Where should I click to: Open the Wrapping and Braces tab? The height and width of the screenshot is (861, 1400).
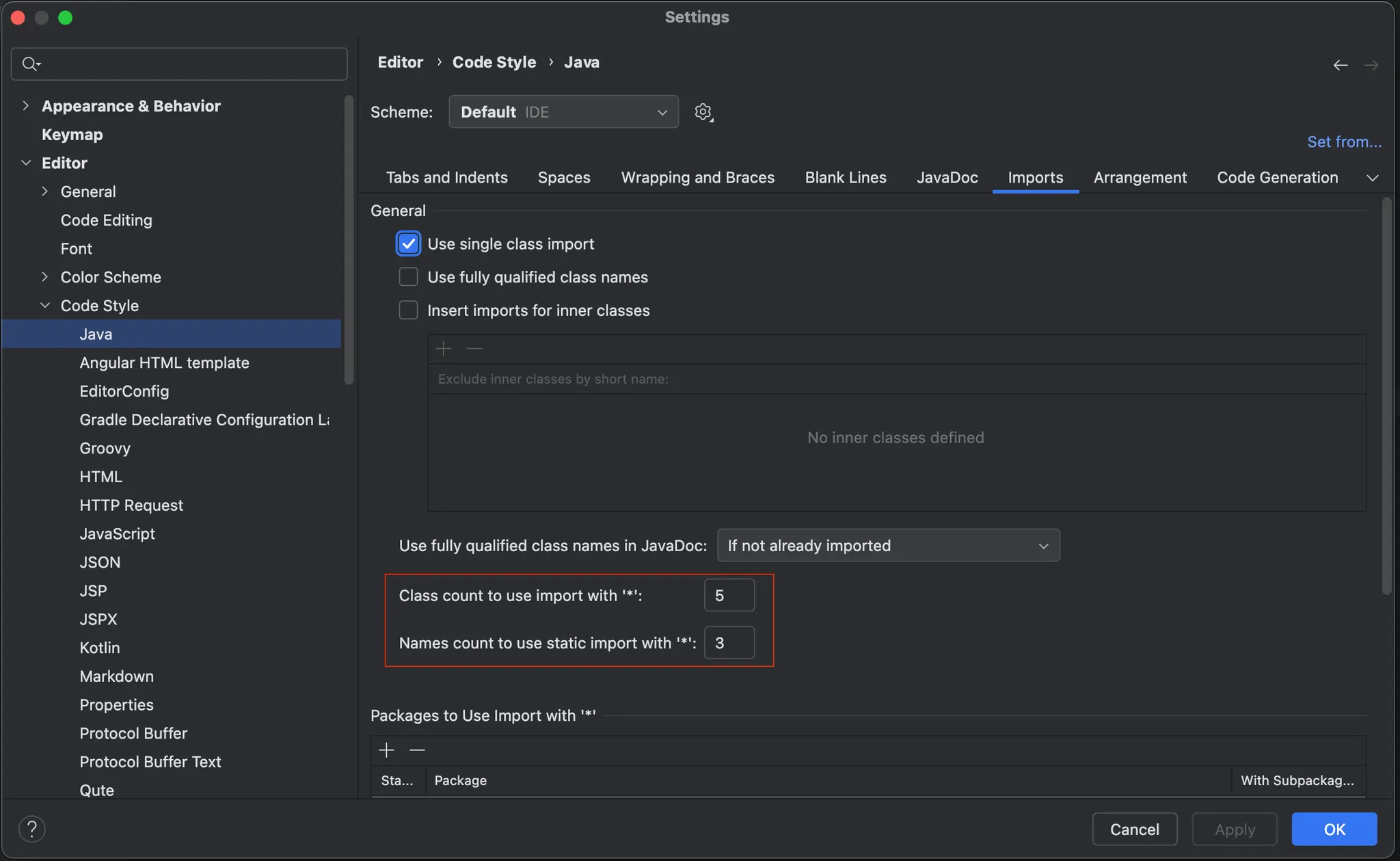[x=697, y=178]
